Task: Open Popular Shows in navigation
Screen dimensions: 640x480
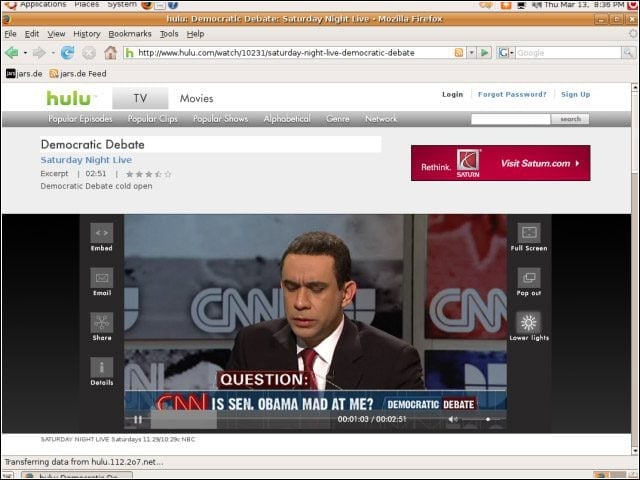Action: point(220,119)
